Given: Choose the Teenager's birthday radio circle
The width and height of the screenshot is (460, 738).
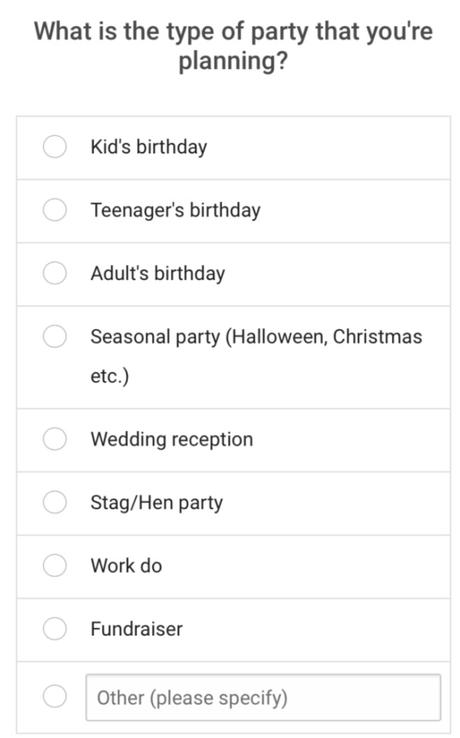Looking at the screenshot, I should coord(55,209).
